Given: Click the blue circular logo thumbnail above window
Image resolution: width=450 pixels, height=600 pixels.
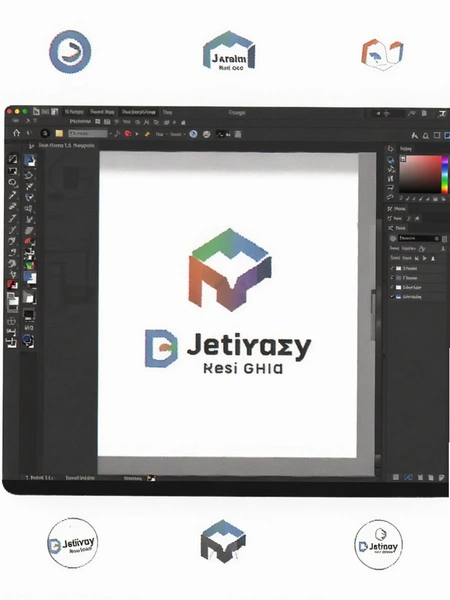Looking at the screenshot, I should click(70, 52).
